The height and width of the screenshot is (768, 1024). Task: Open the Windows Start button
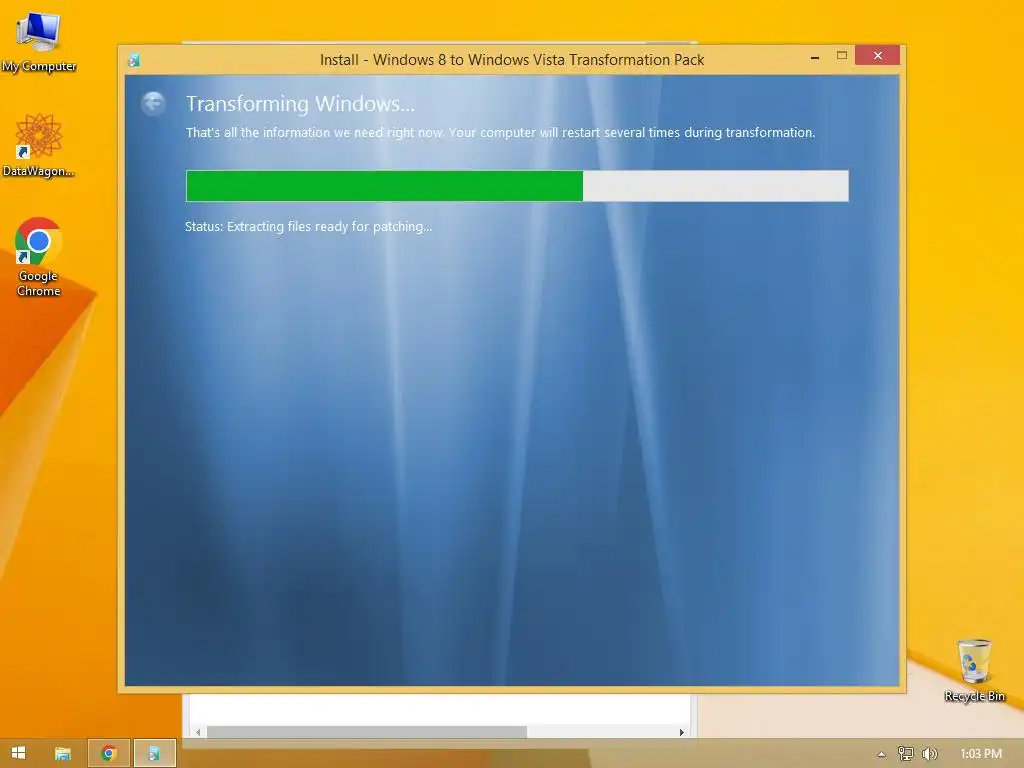[x=19, y=753]
